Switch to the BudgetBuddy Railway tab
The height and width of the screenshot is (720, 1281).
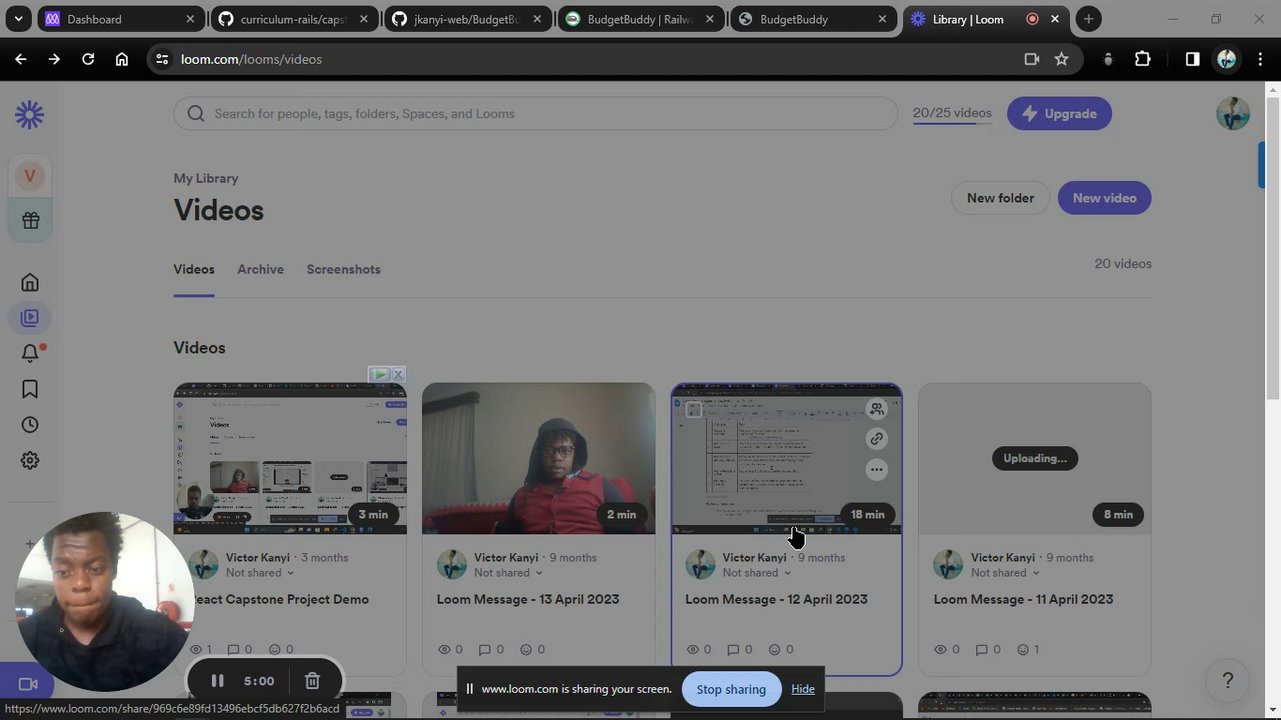pos(640,19)
